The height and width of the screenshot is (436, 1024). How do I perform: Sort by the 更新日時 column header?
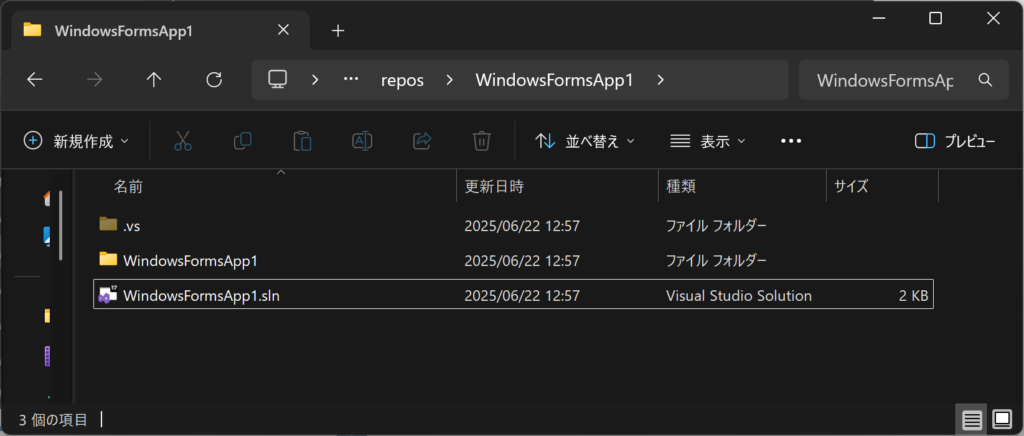494,187
